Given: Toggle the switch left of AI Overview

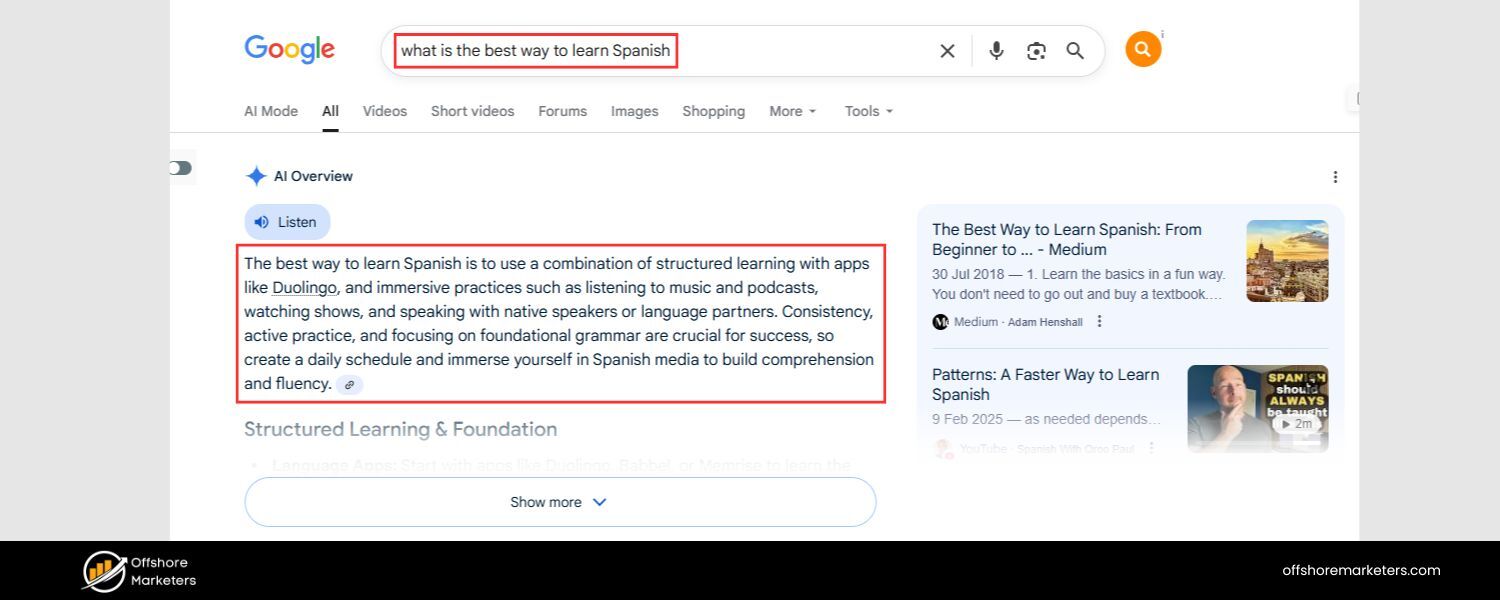Looking at the screenshot, I should [x=180, y=168].
